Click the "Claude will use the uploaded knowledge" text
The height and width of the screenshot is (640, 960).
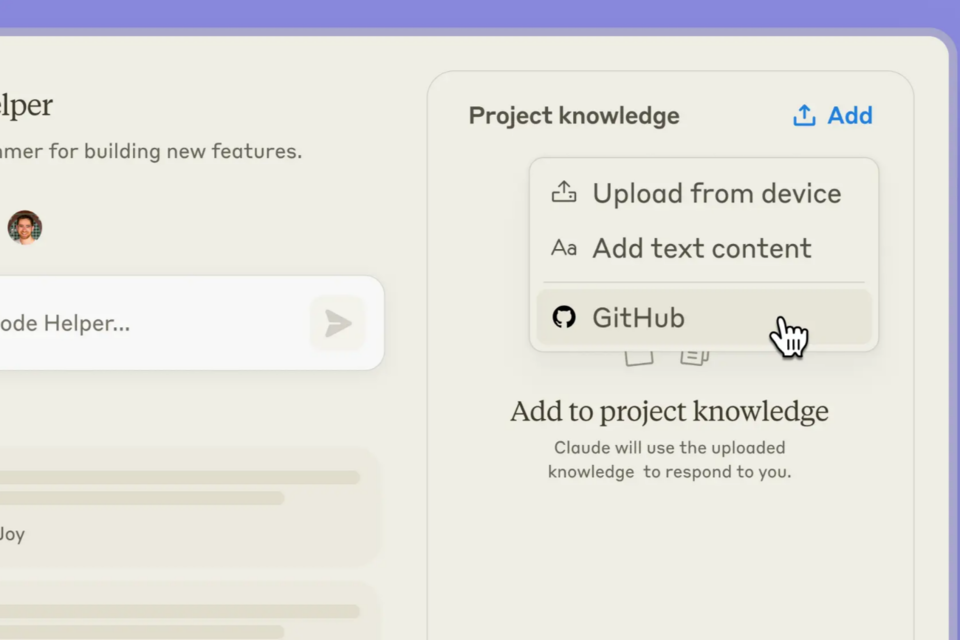click(669, 459)
